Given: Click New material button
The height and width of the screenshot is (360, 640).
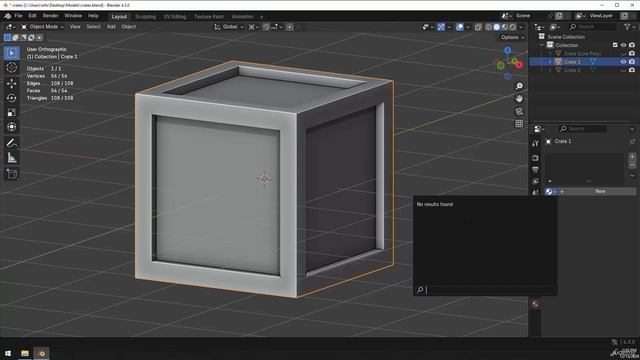Looking at the screenshot, I should coord(600,191).
